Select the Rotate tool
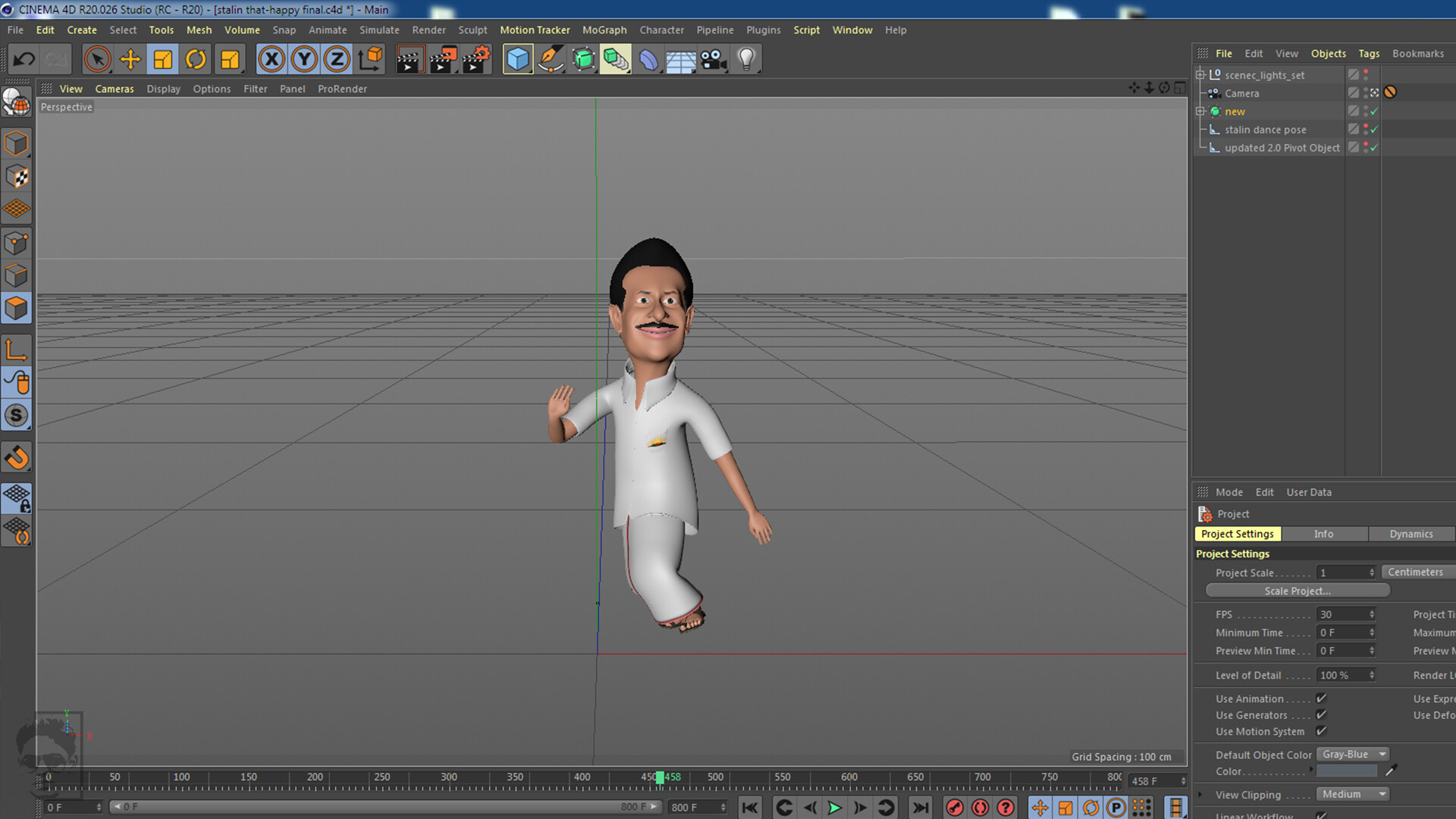 coord(196,59)
